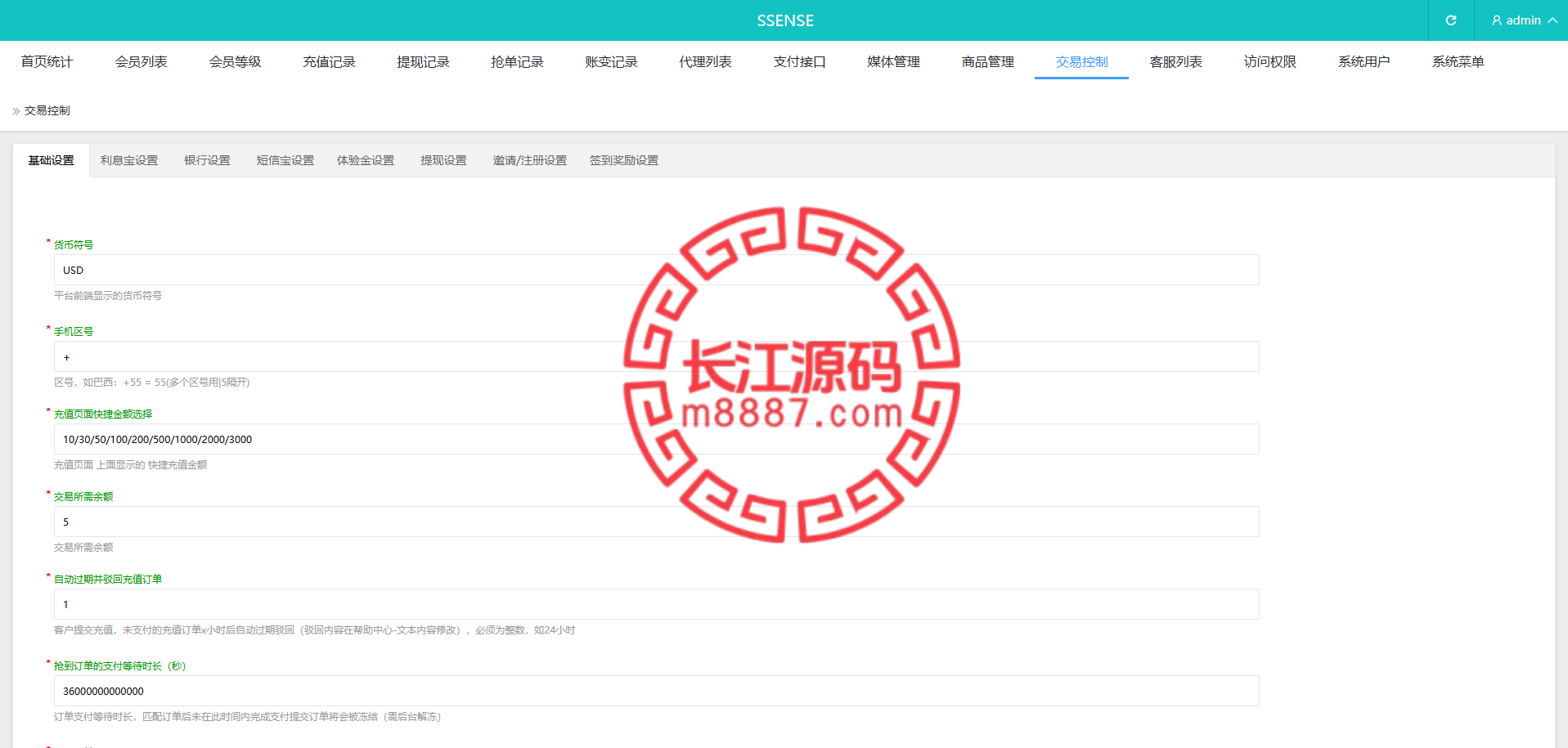
Task: Open 访问权限 menu
Action: [x=1269, y=62]
